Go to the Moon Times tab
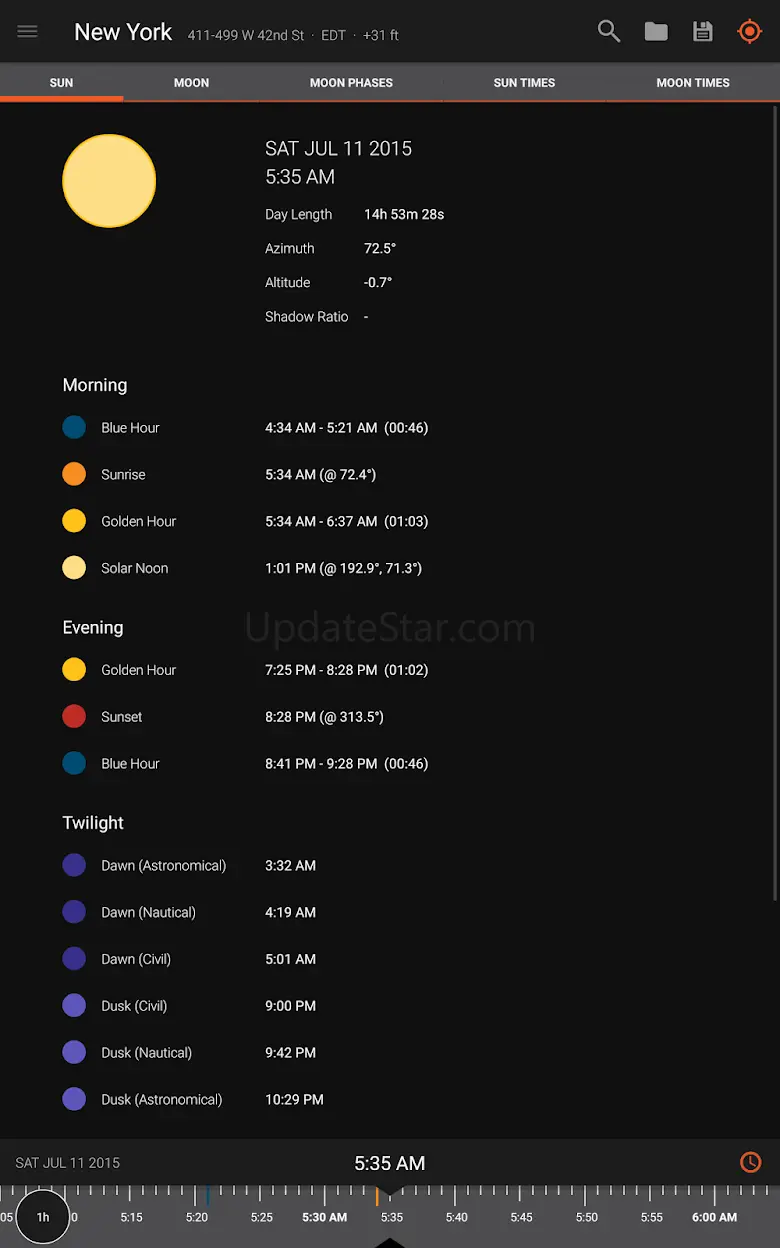This screenshot has width=780, height=1248. pyautogui.click(x=693, y=83)
